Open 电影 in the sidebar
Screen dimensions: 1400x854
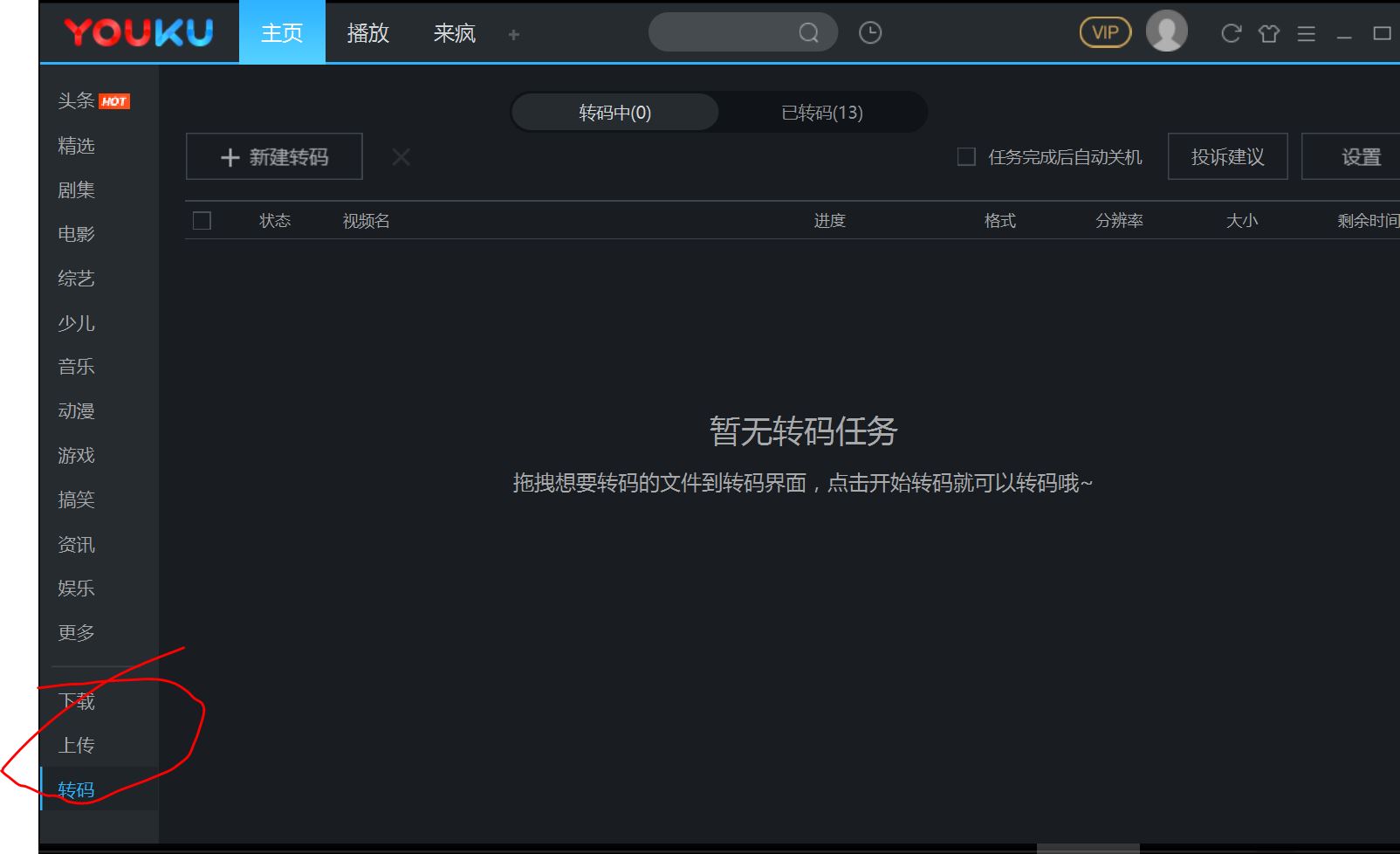pyautogui.click(x=76, y=233)
